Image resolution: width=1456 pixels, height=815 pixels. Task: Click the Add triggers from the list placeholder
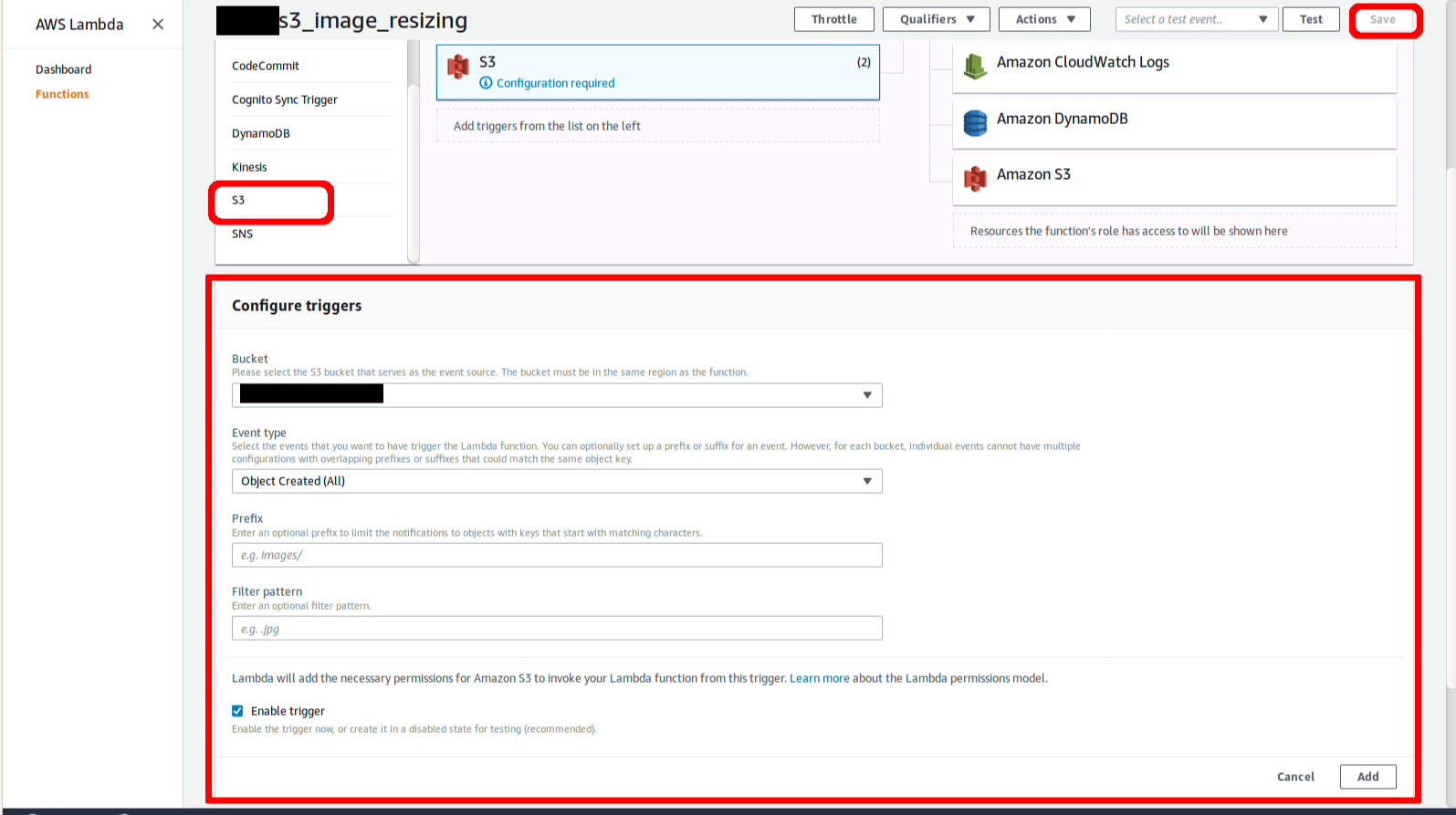click(x=657, y=126)
